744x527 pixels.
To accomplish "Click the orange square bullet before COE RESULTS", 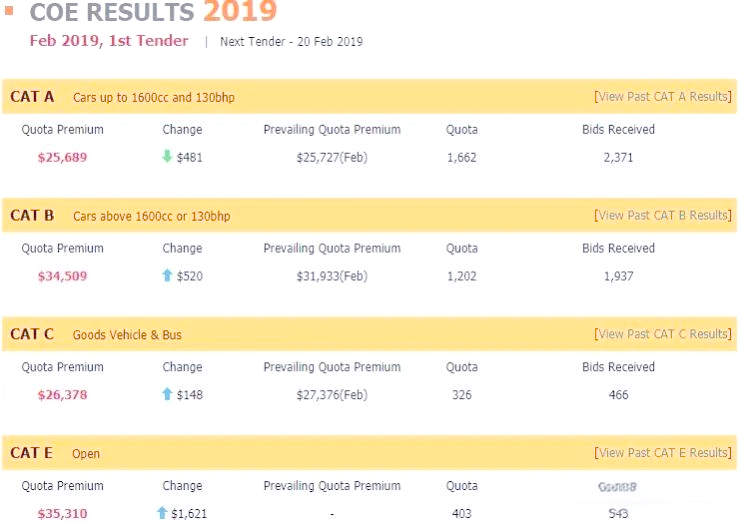I will tap(9, 10).
